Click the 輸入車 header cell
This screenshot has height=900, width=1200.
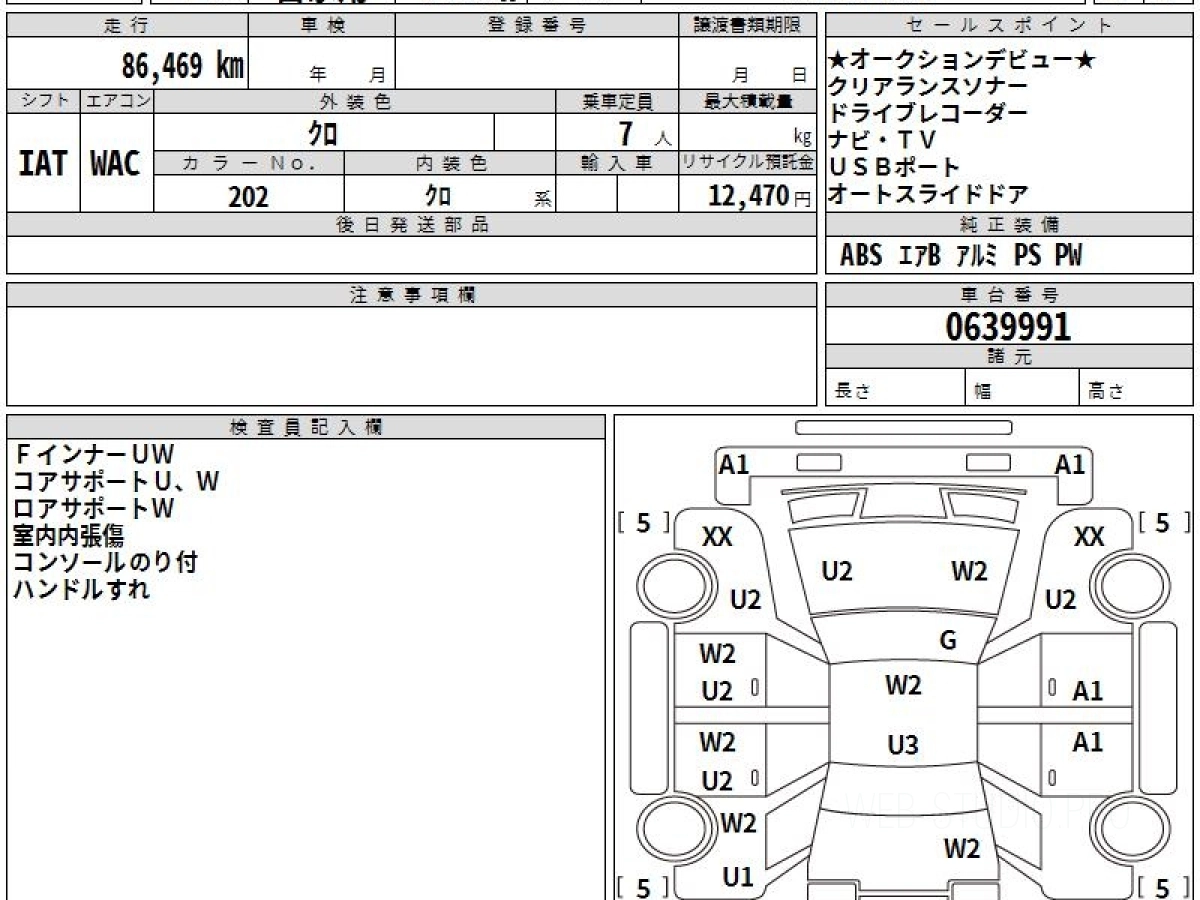(x=618, y=163)
